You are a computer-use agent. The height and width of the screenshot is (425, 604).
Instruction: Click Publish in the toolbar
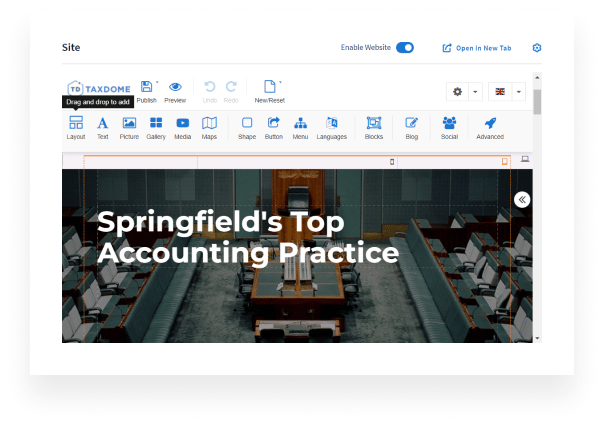click(147, 91)
